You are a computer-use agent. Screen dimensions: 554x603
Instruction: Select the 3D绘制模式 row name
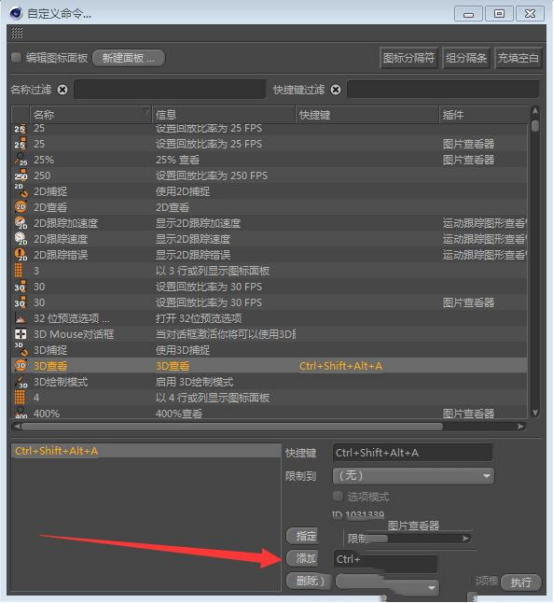point(60,381)
